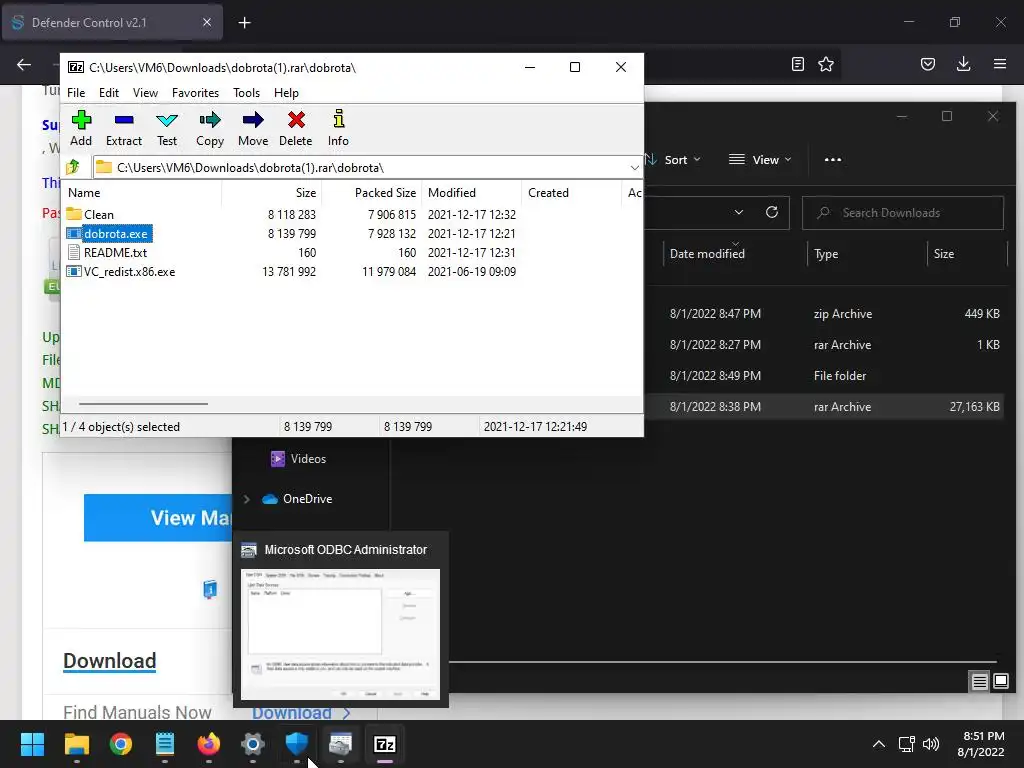Open the Help menu

point(286,93)
